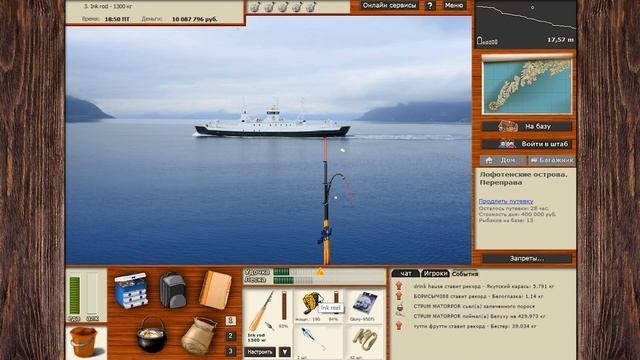Click the warning triangle on rod tension bar
The width and height of the screenshot is (640, 360).
(x=320, y=271)
